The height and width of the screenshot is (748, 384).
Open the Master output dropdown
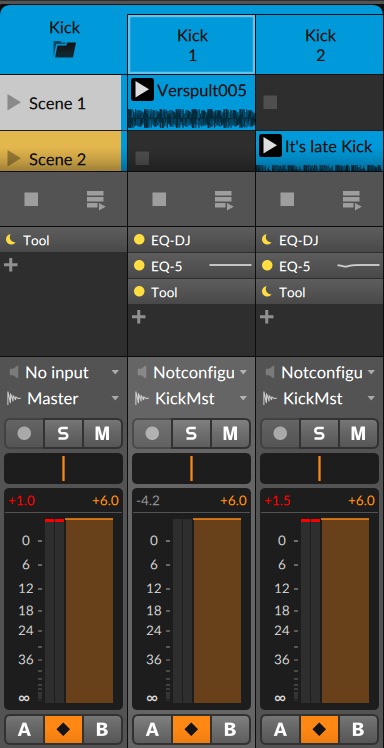click(x=63, y=398)
